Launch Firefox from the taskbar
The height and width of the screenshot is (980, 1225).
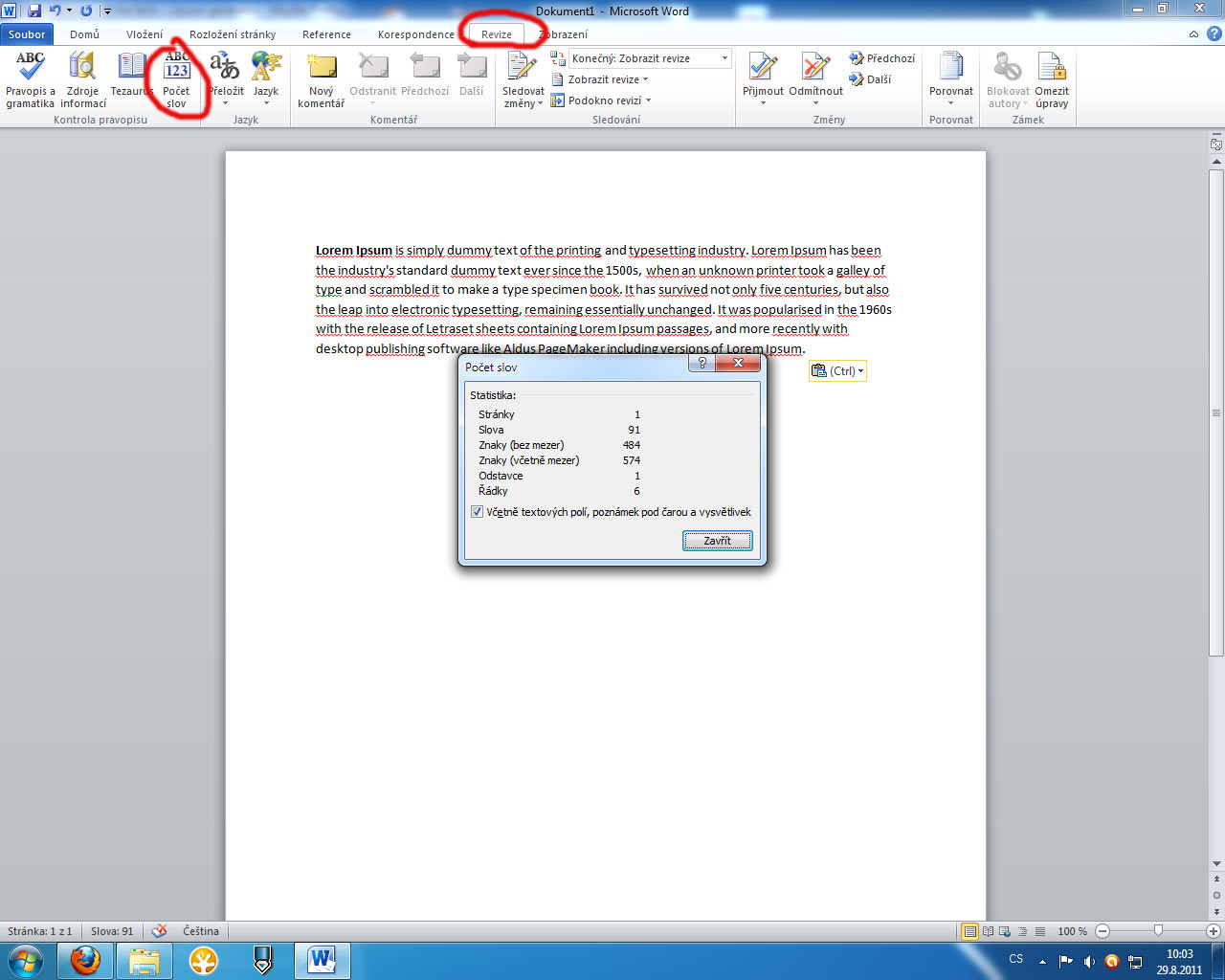85,960
